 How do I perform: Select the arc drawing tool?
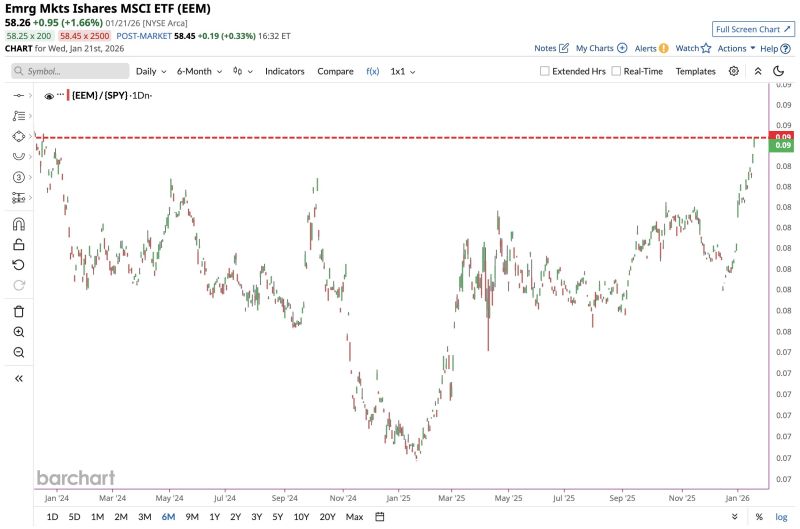[18, 157]
